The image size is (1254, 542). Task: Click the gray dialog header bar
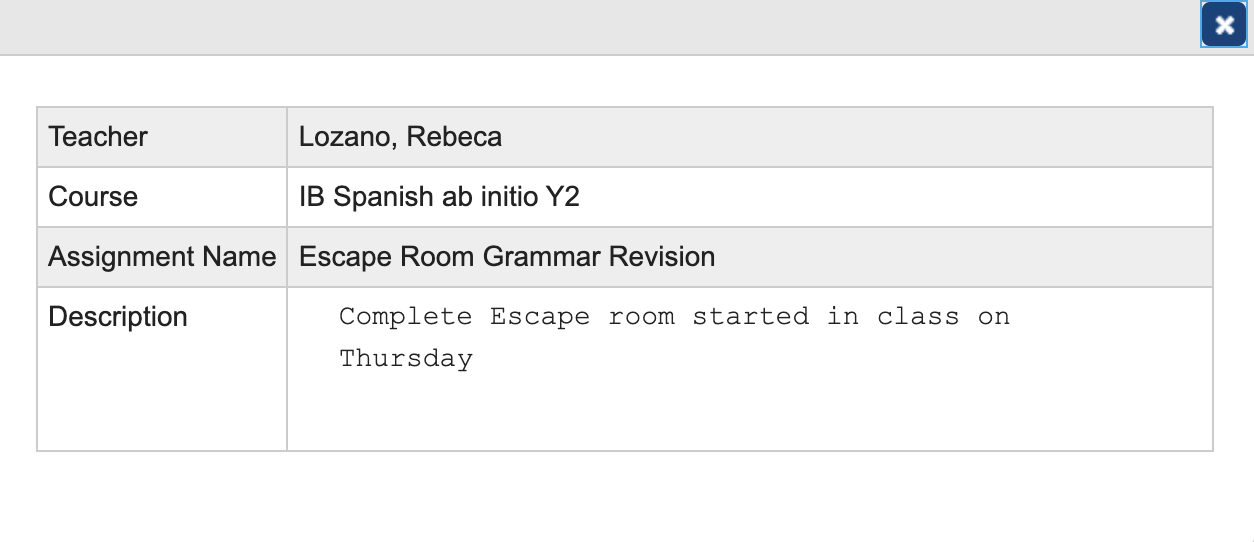[600, 26]
